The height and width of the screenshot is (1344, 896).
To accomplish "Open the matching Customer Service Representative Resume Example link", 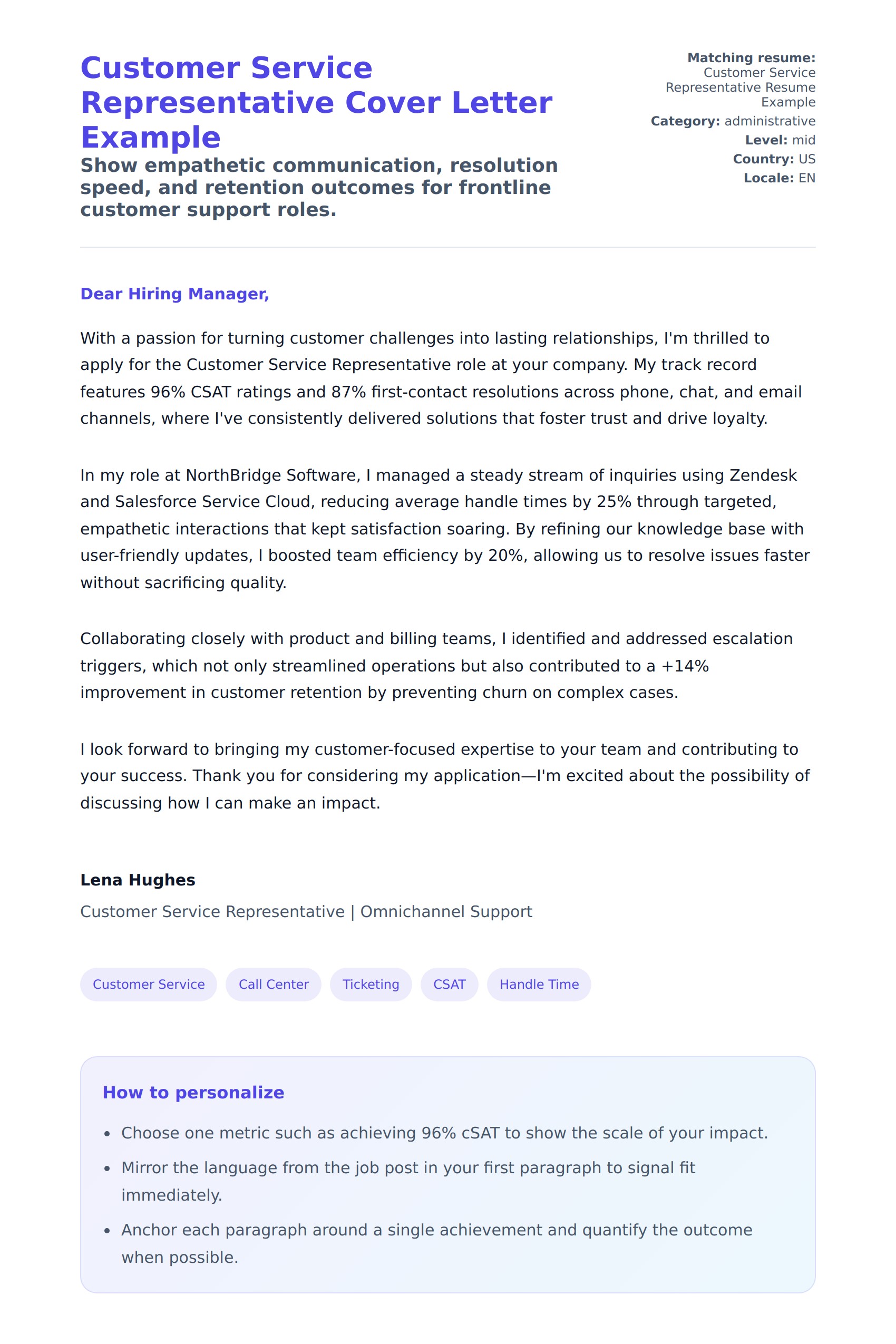I will tap(741, 87).
